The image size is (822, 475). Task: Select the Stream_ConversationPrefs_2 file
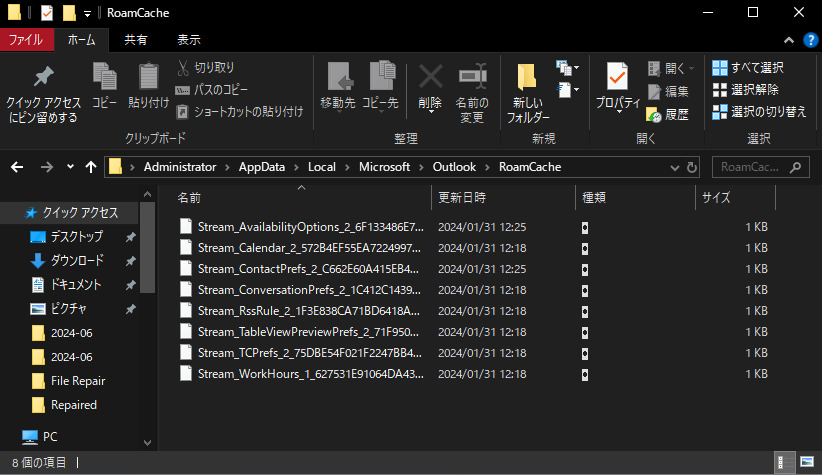click(309, 290)
